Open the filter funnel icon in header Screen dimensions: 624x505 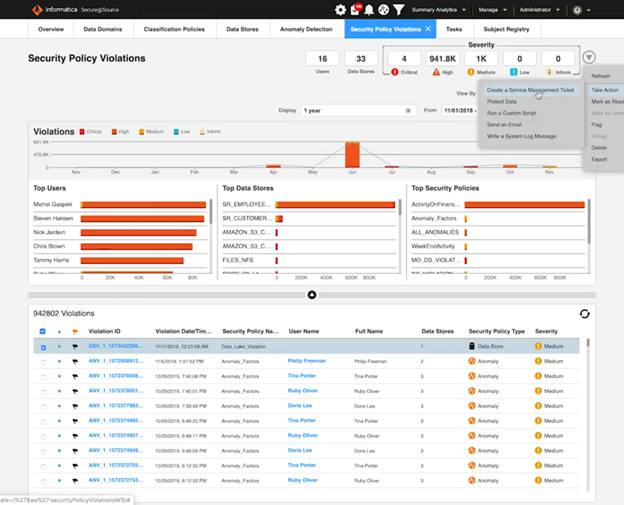coord(398,10)
